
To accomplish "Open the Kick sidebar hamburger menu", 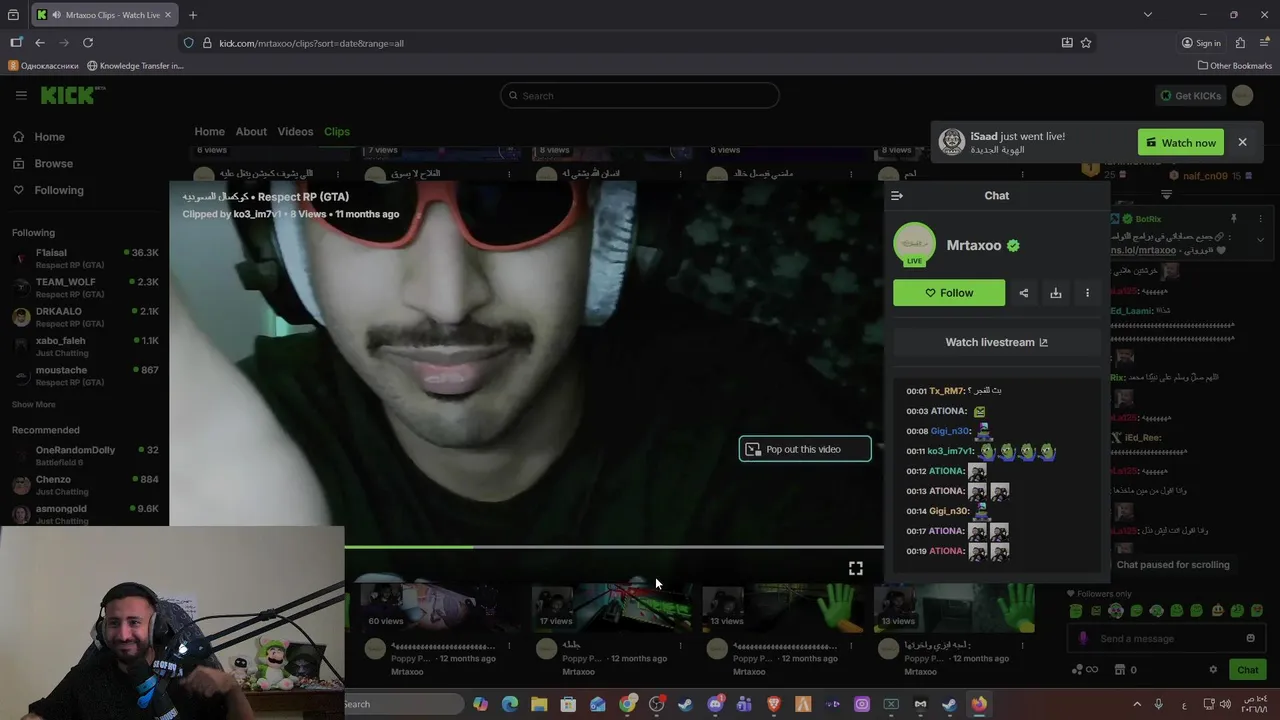I will (21, 95).
